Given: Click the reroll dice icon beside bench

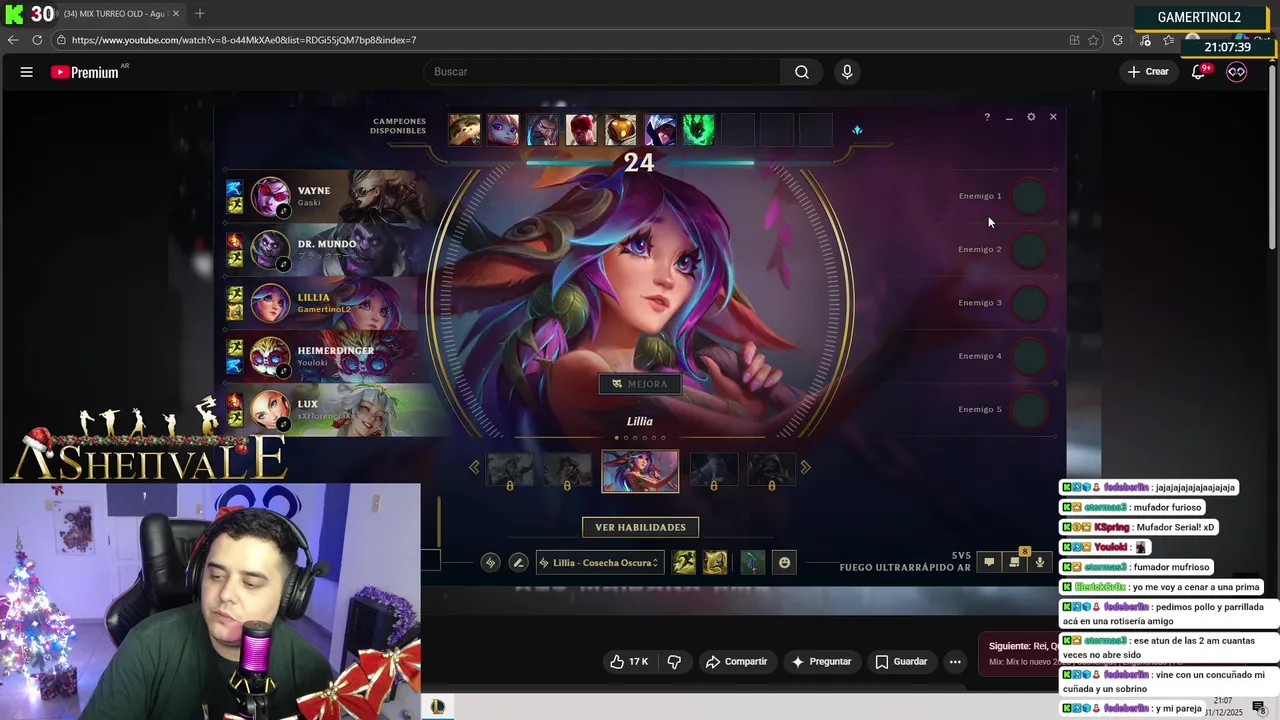Looking at the screenshot, I should click(857, 130).
